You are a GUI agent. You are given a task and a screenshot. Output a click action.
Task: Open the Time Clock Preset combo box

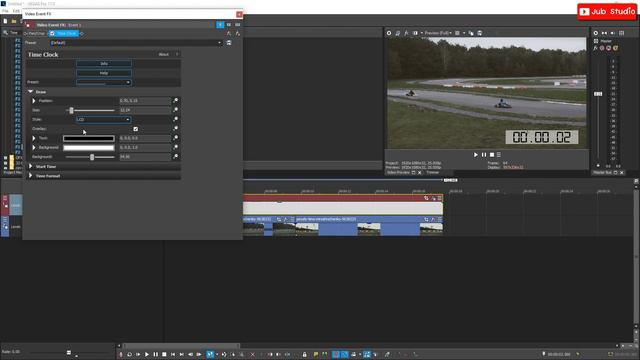[104, 82]
